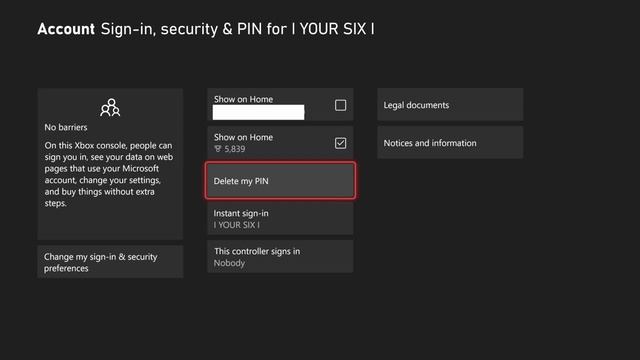Click the "Nobody" value text

[229, 263]
